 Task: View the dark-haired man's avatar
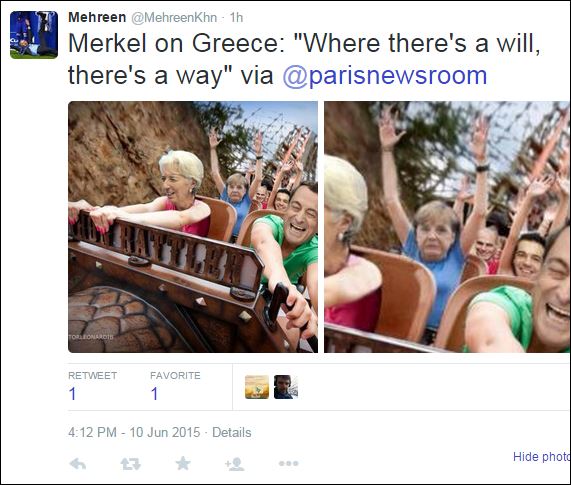(x=286, y=387)
